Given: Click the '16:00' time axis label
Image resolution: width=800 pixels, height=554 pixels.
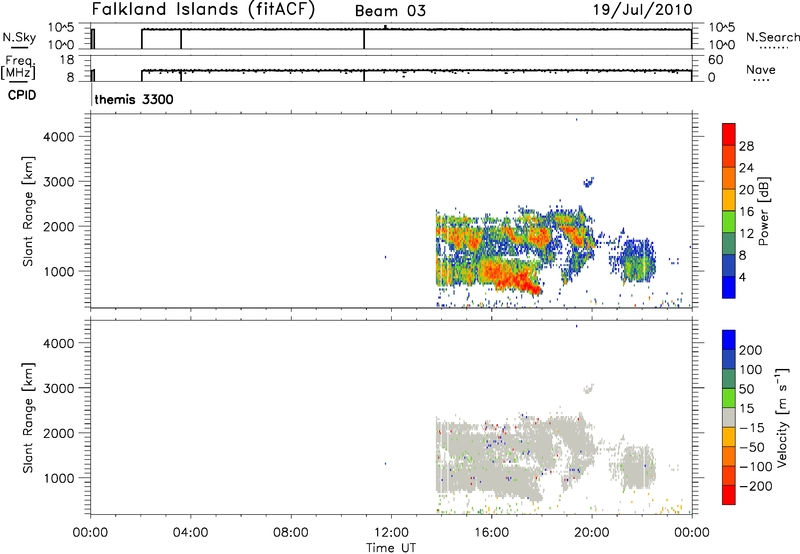Looking at the screenshot, I should pyautogui.click(x=491, y=533).
